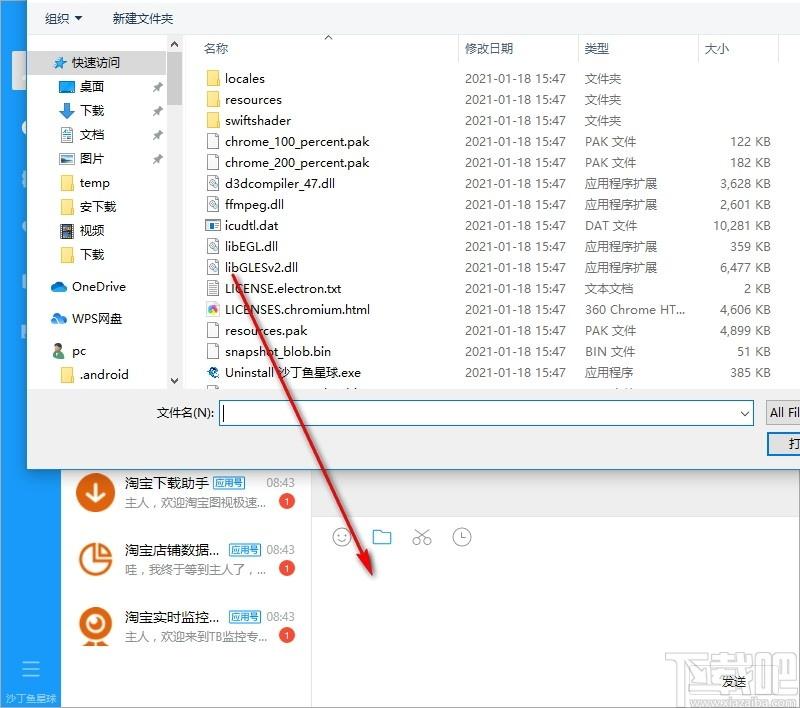This screenshot has height=708, width=800.
Task: Click the send file folder icon
Action: (382, 537)
